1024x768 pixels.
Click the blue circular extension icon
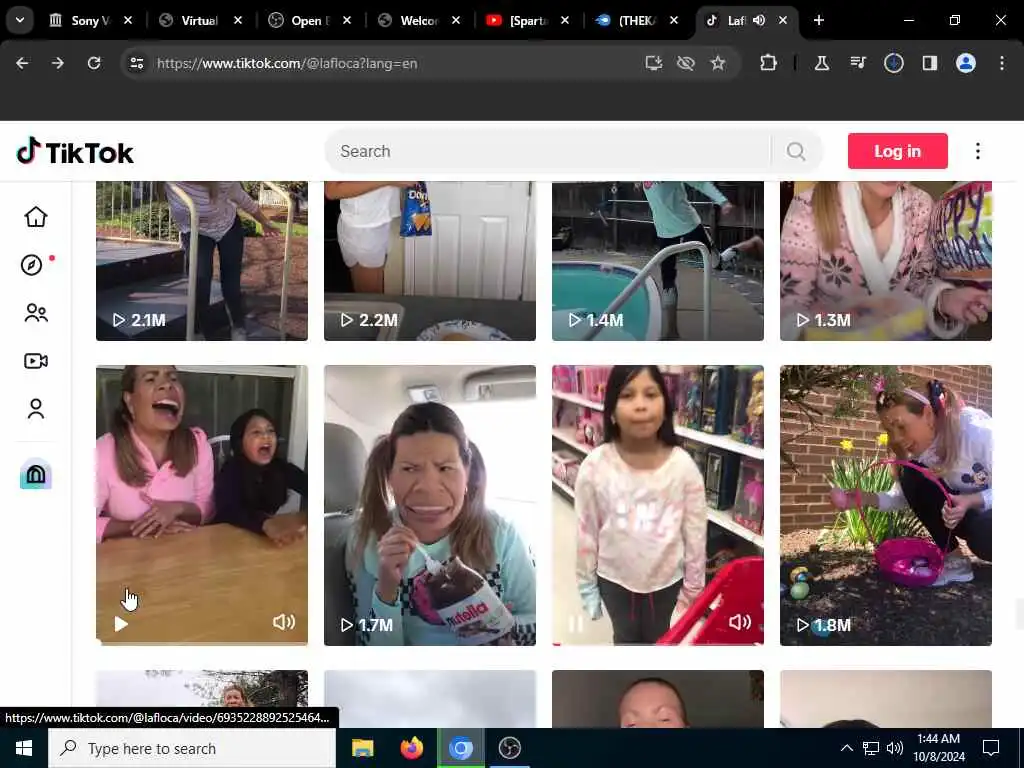(893, 63)
